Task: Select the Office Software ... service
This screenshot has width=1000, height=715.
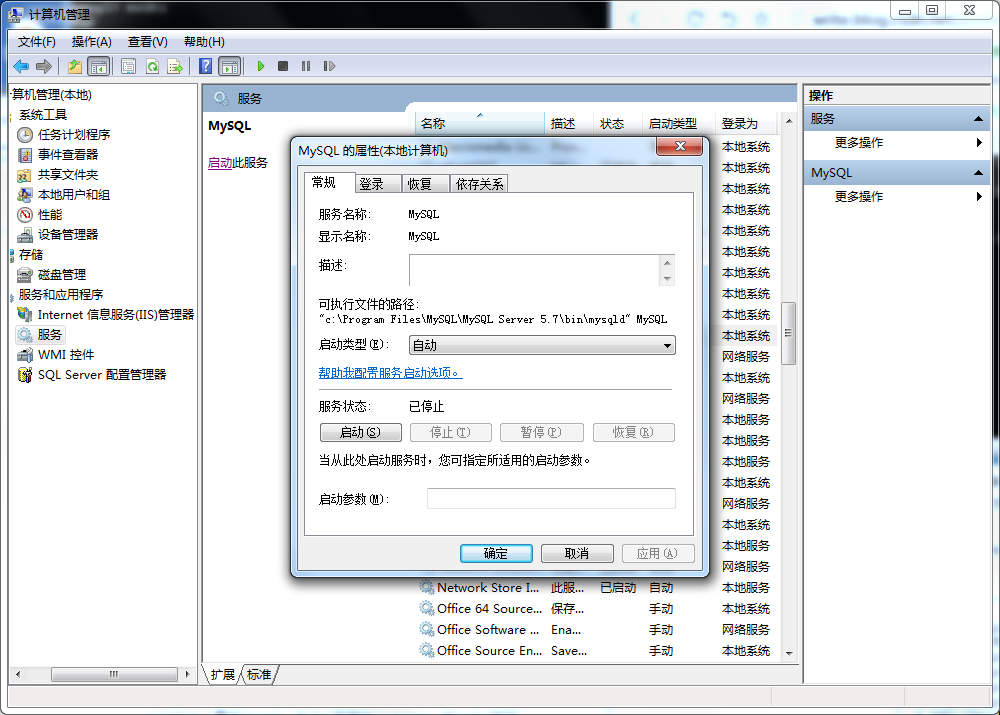Action: (x=599, y=630)
